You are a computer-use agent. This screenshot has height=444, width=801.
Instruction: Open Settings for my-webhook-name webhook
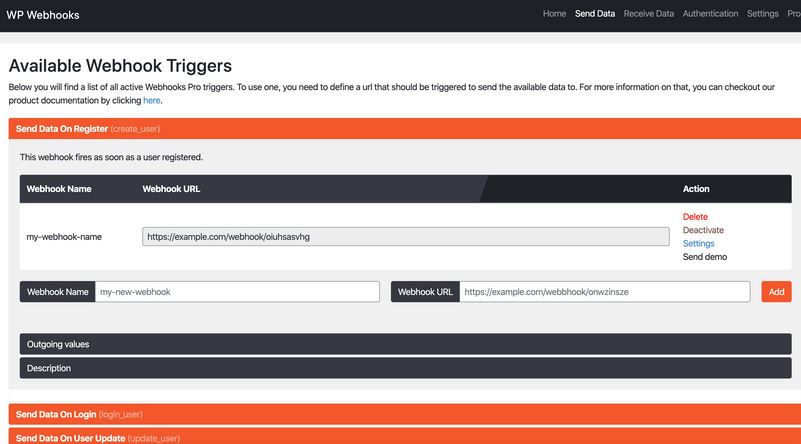click(x=698, y=244)
